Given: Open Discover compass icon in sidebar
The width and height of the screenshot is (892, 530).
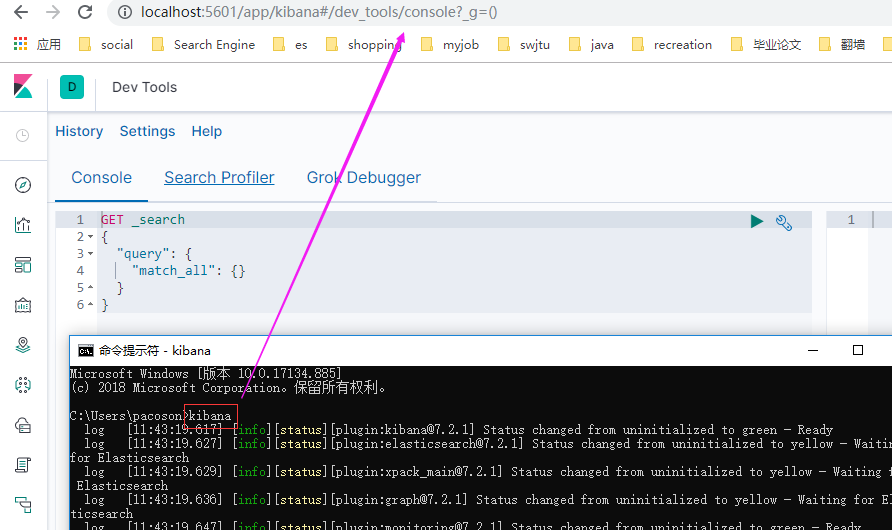Looking at the screenshot, I should pos(23,185).
